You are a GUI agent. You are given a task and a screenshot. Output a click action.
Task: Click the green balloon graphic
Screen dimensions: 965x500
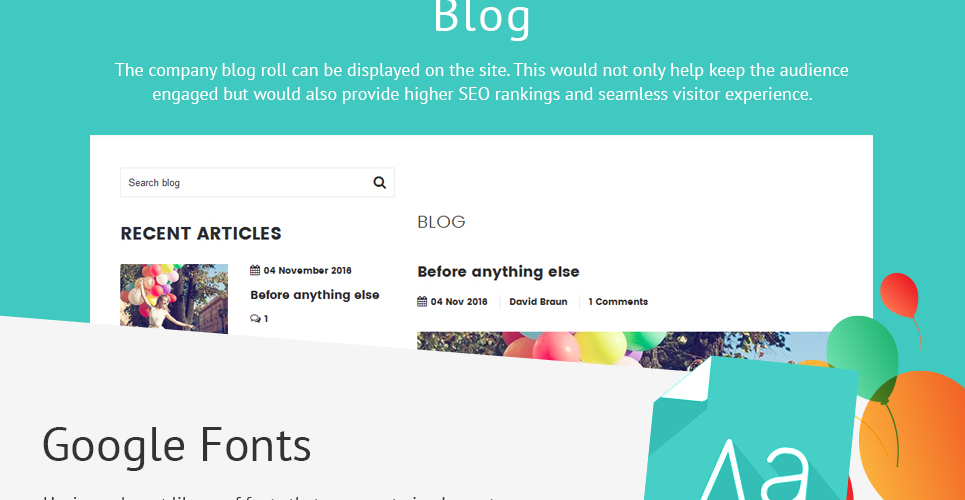(862, 354)
